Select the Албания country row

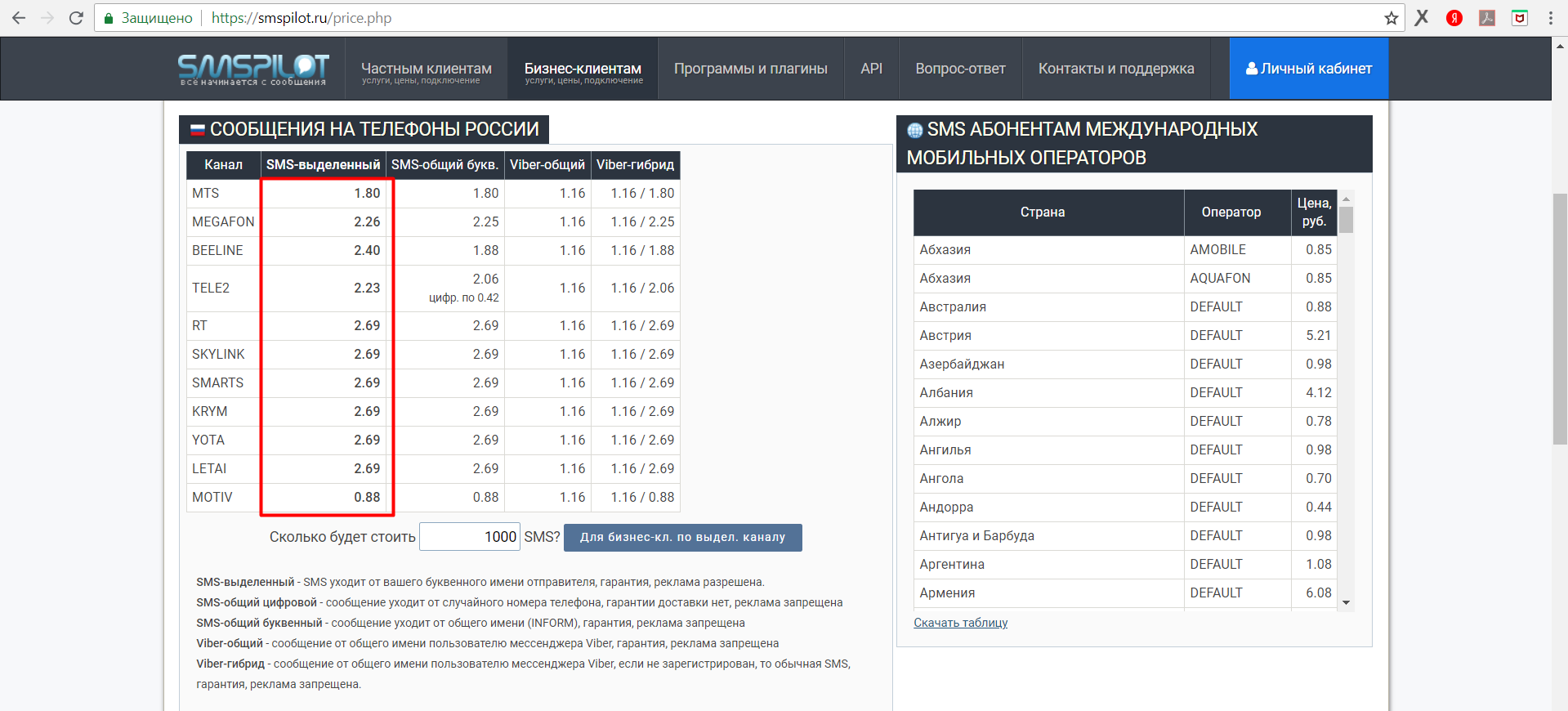coord(1126,393)
